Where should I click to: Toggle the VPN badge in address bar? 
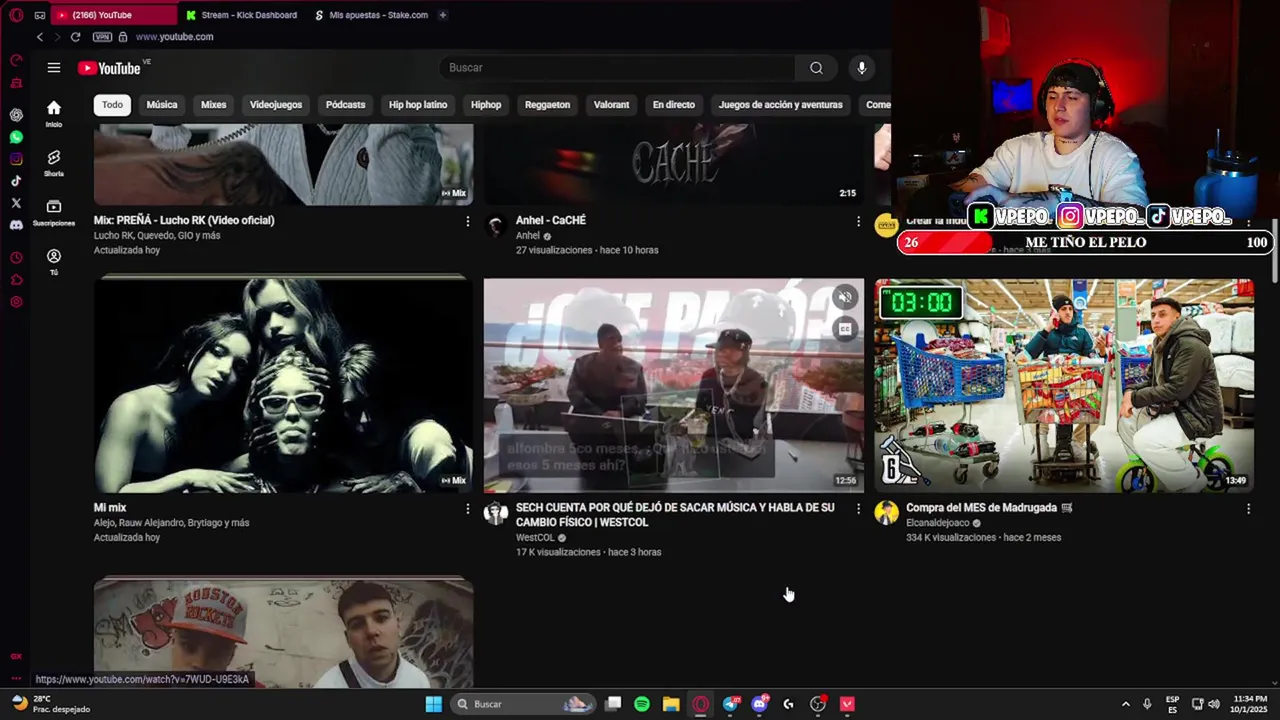pos(102,37)
